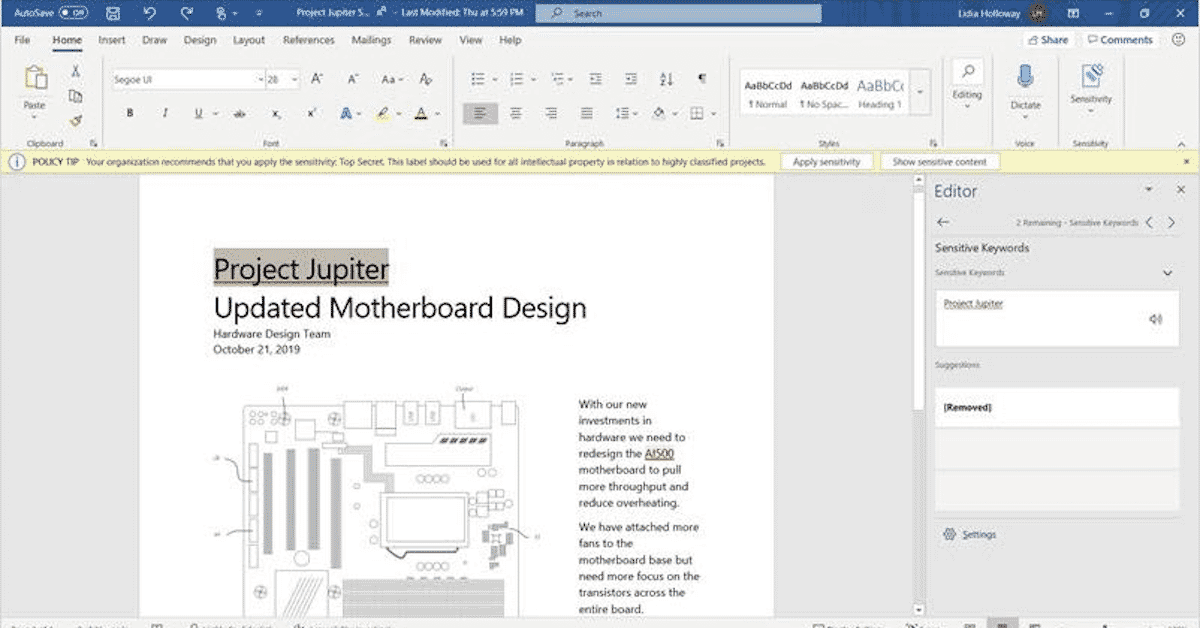Click the Apply sensitivity button
1200x628 pixels.
click(826, 161)
